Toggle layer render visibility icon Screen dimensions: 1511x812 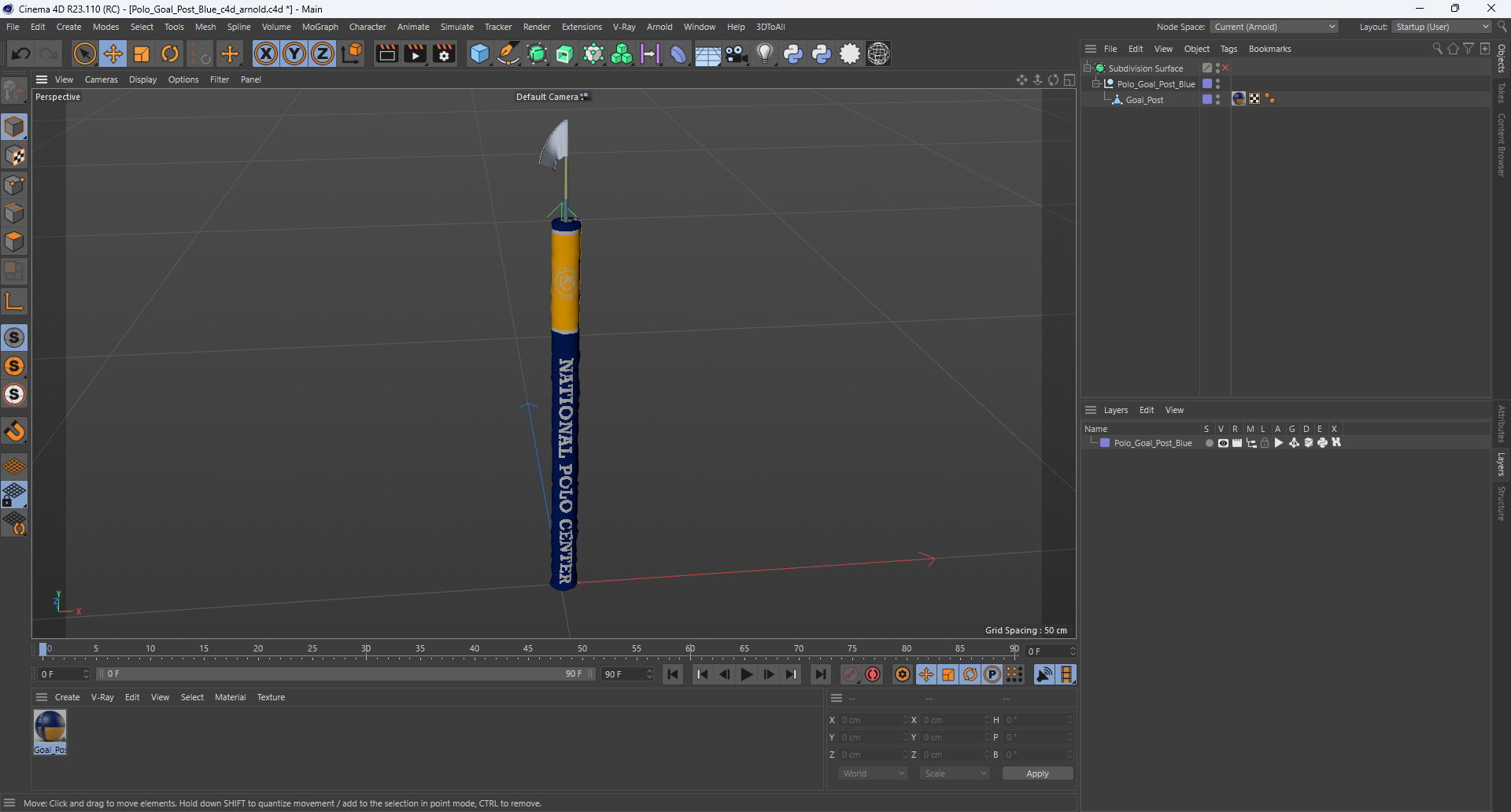(1236, 443)
